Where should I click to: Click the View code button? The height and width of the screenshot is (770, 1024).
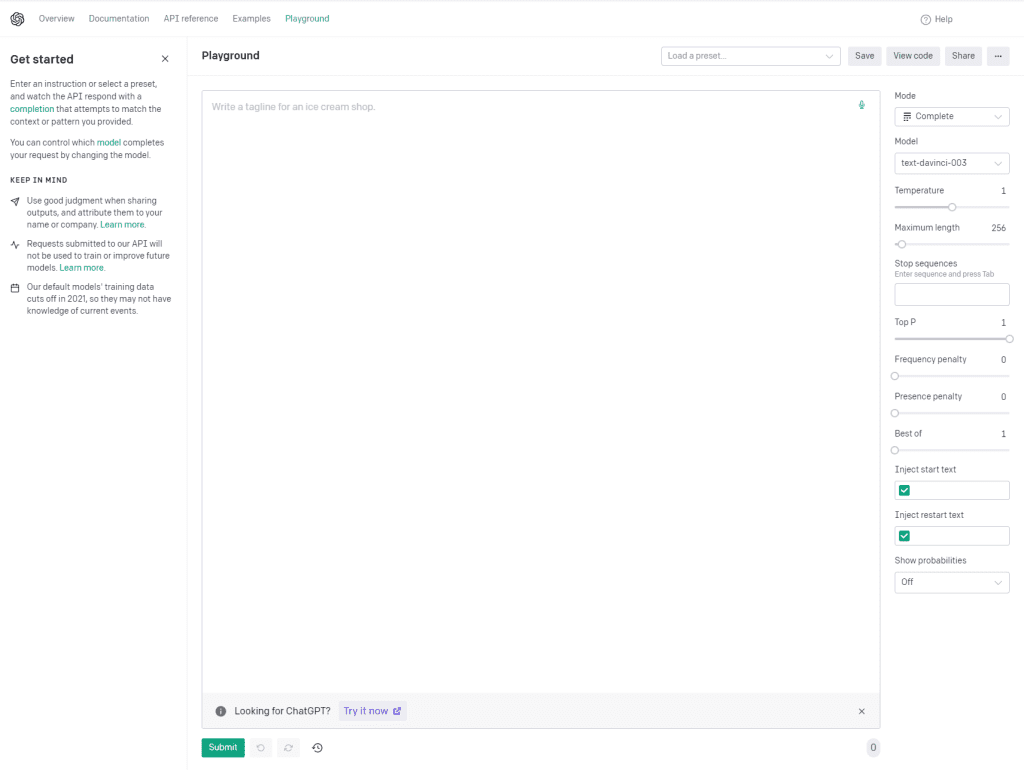click(x=912, y=56)
